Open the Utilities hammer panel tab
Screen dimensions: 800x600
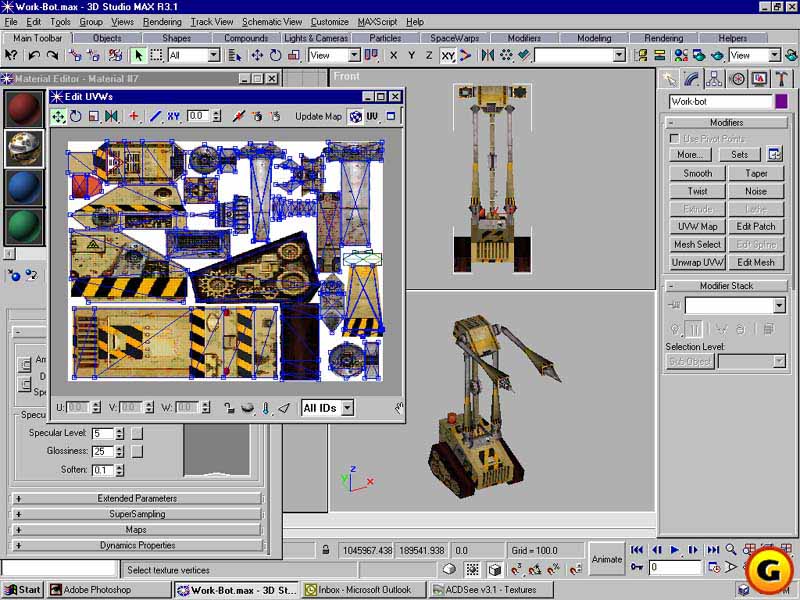pos(781,79)
